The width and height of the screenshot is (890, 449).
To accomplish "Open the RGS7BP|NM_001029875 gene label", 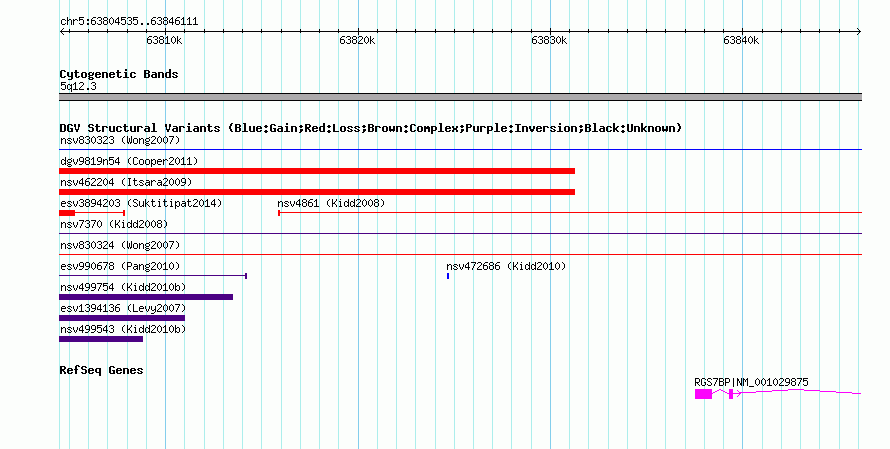I will pos(752,383).
